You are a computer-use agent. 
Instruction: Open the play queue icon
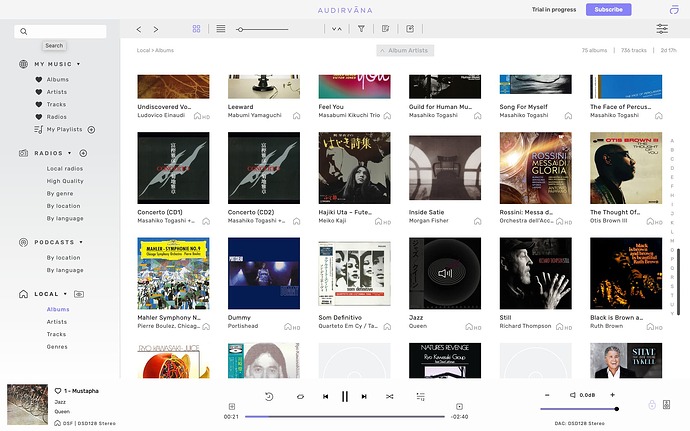point(420,397)
